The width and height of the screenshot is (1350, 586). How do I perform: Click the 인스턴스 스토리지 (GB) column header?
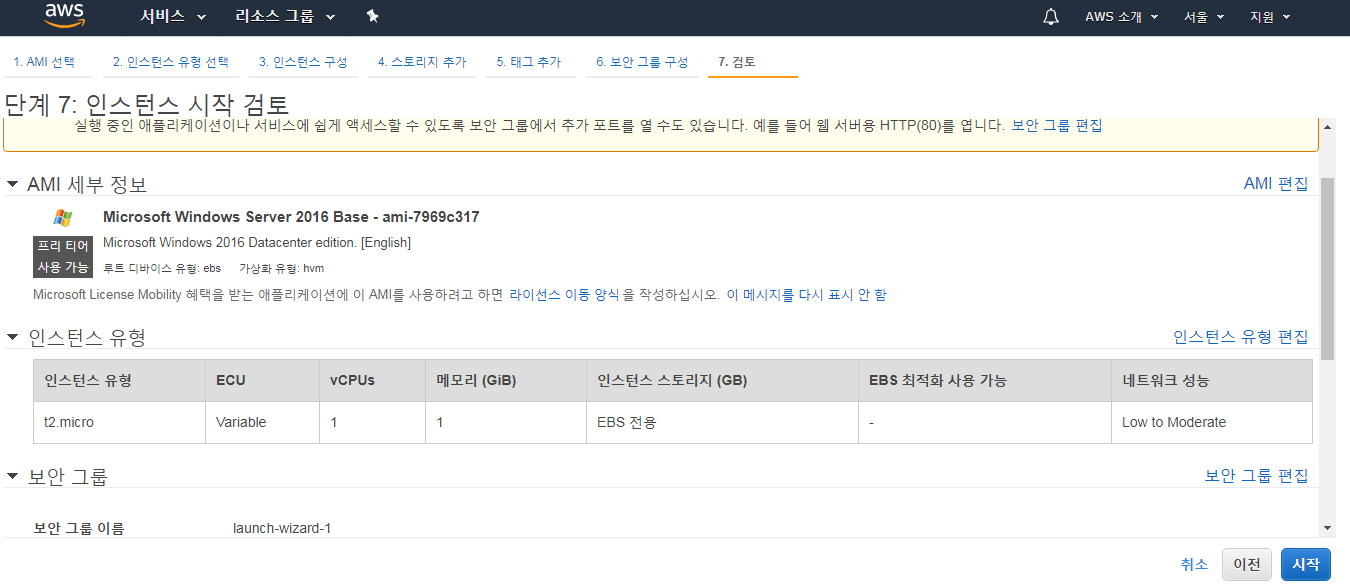point(722,380)
